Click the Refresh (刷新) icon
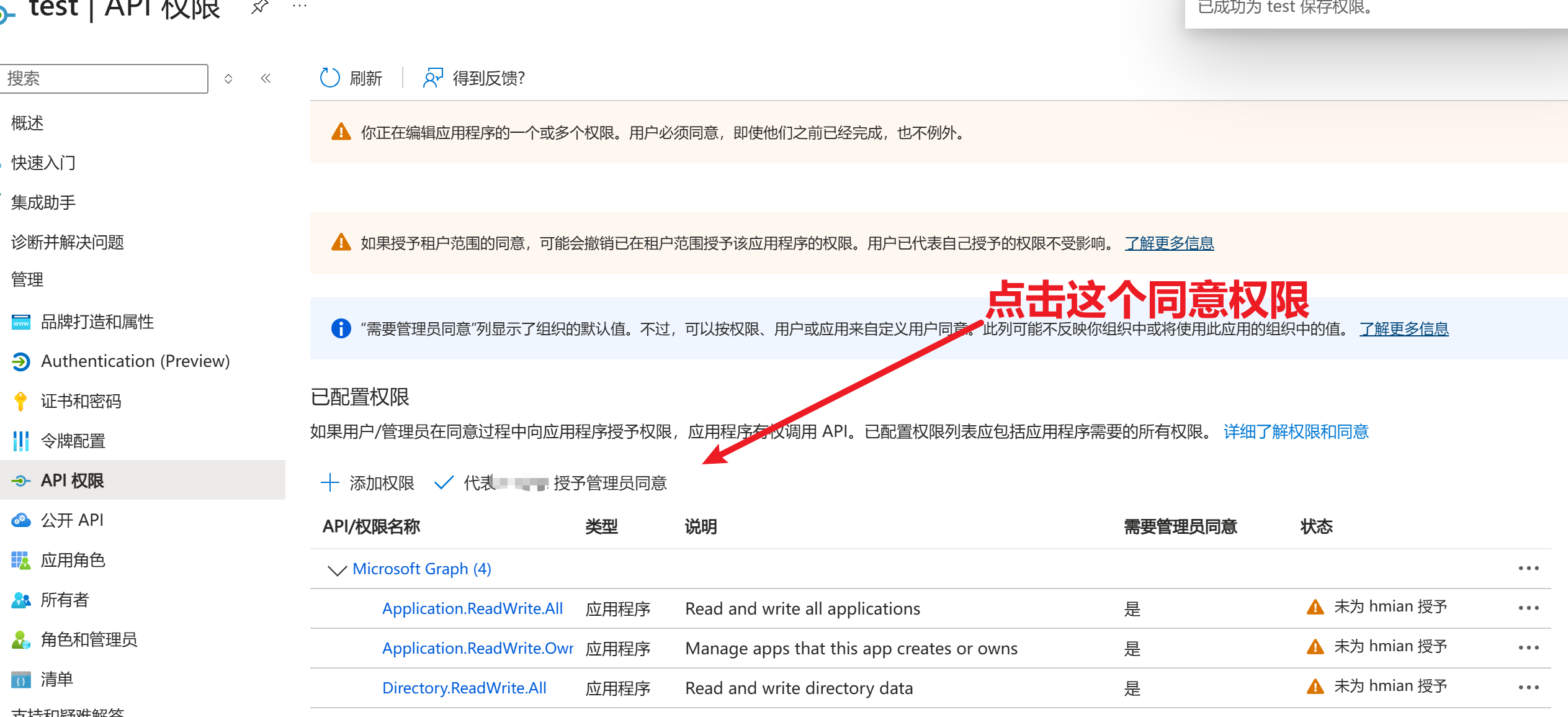Screen dimensions: 1568x717 click(x=329, y=78)
